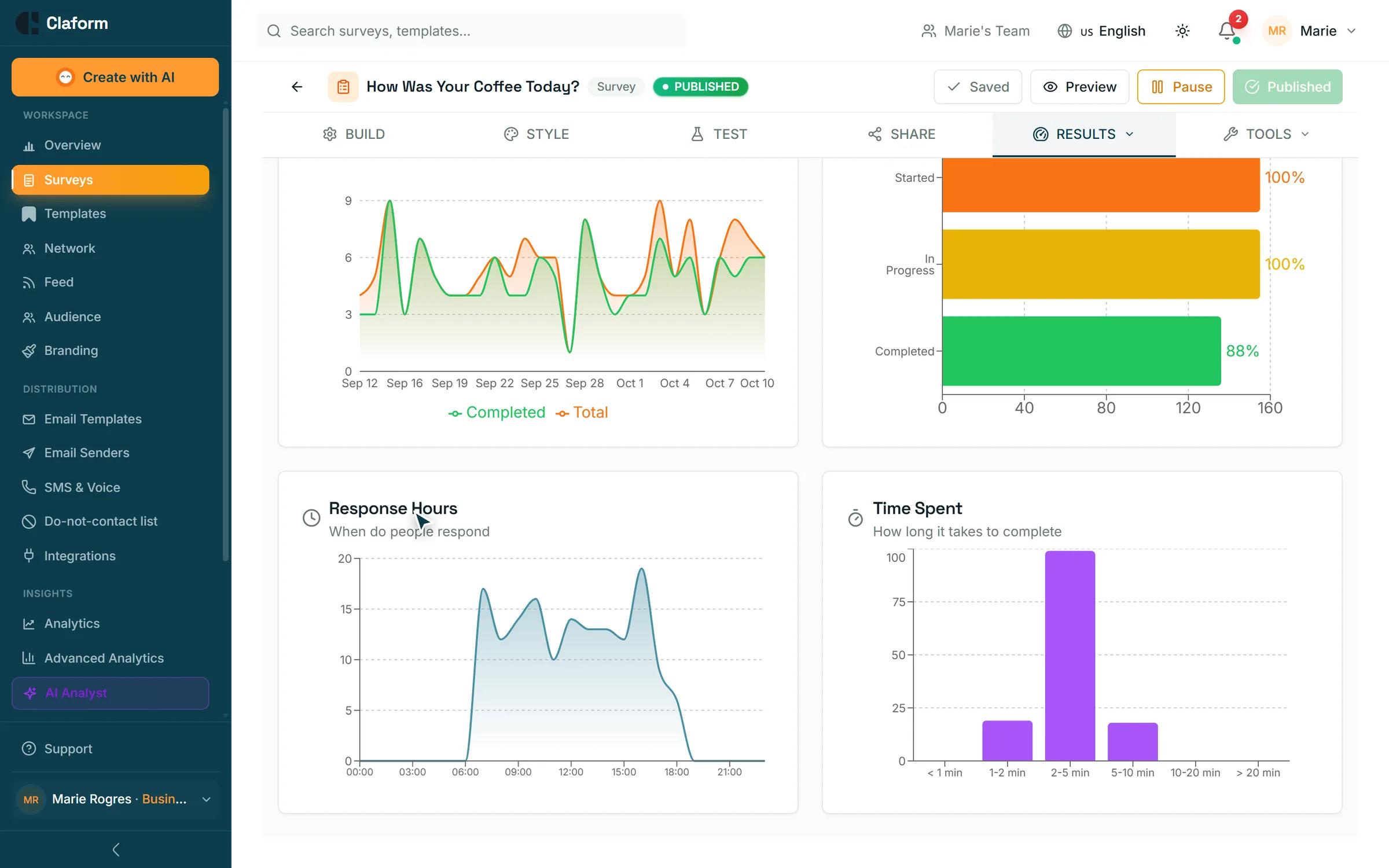Screen dimensions: 1389x868
Task: Click the survey clipboard icon beside title
Action: (x=343, y=87)
